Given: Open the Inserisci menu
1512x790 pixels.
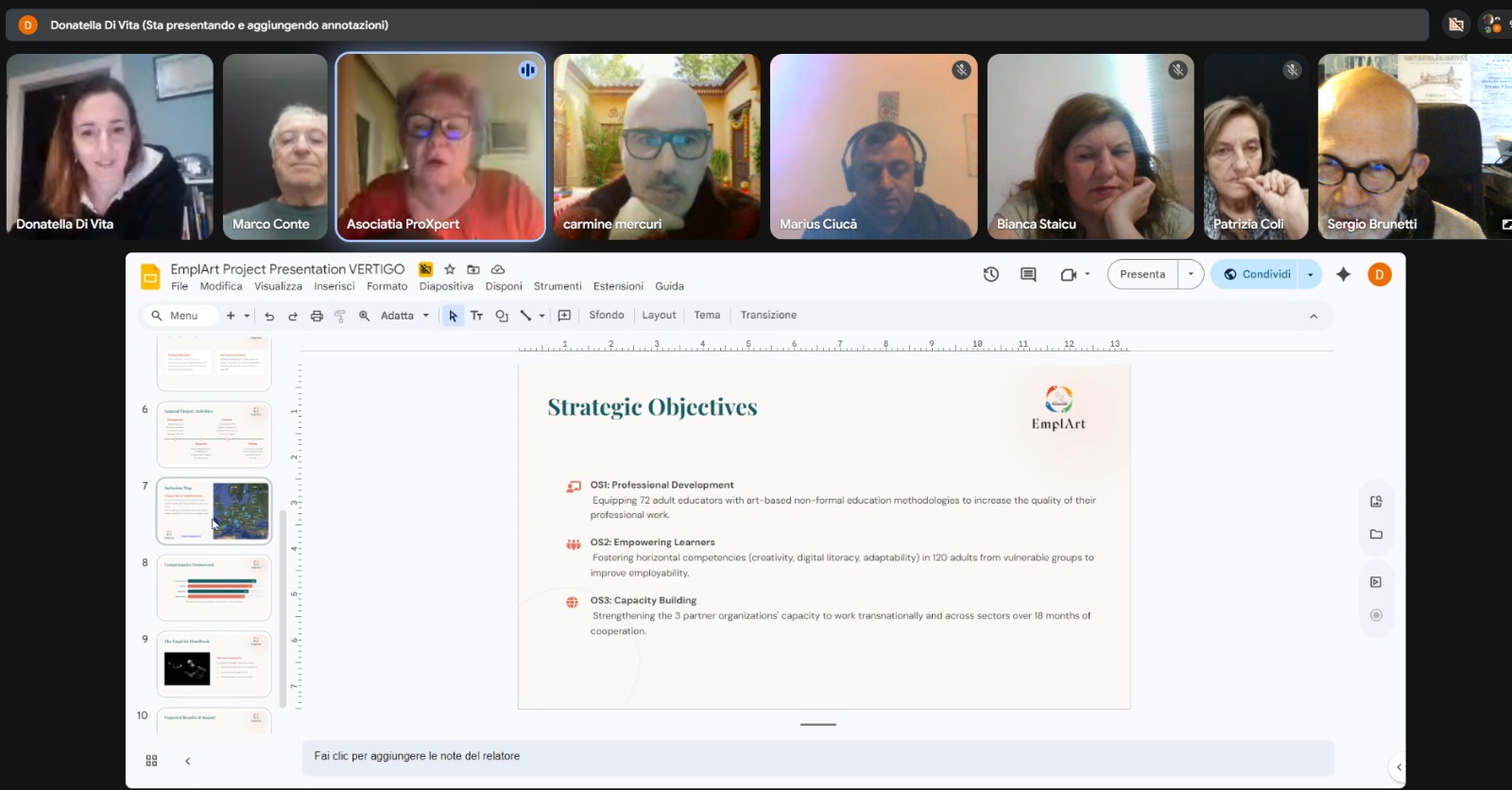Looking at the screenshot, I should tap(335, 286).
